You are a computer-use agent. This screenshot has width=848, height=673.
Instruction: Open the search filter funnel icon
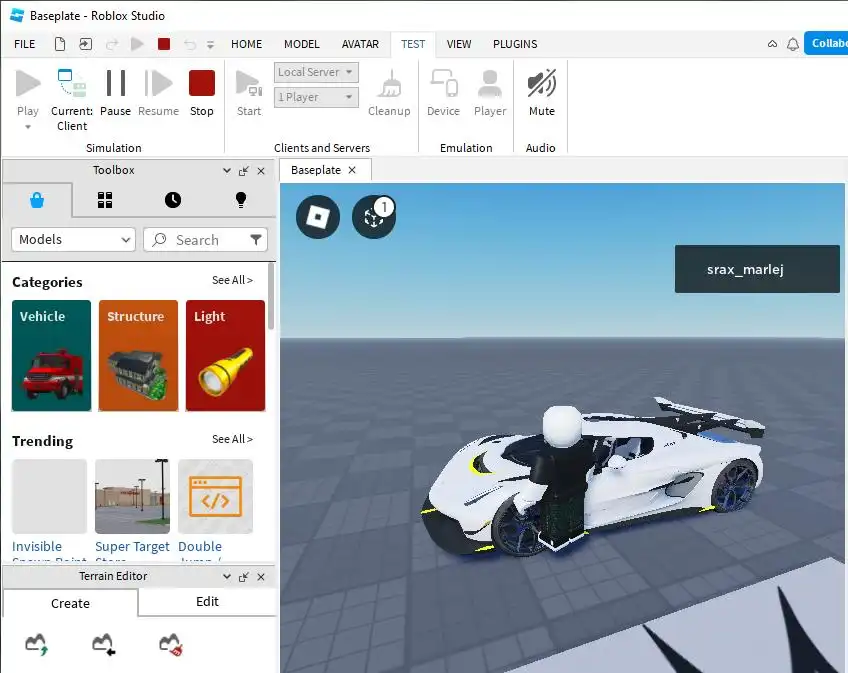(256, 240)
